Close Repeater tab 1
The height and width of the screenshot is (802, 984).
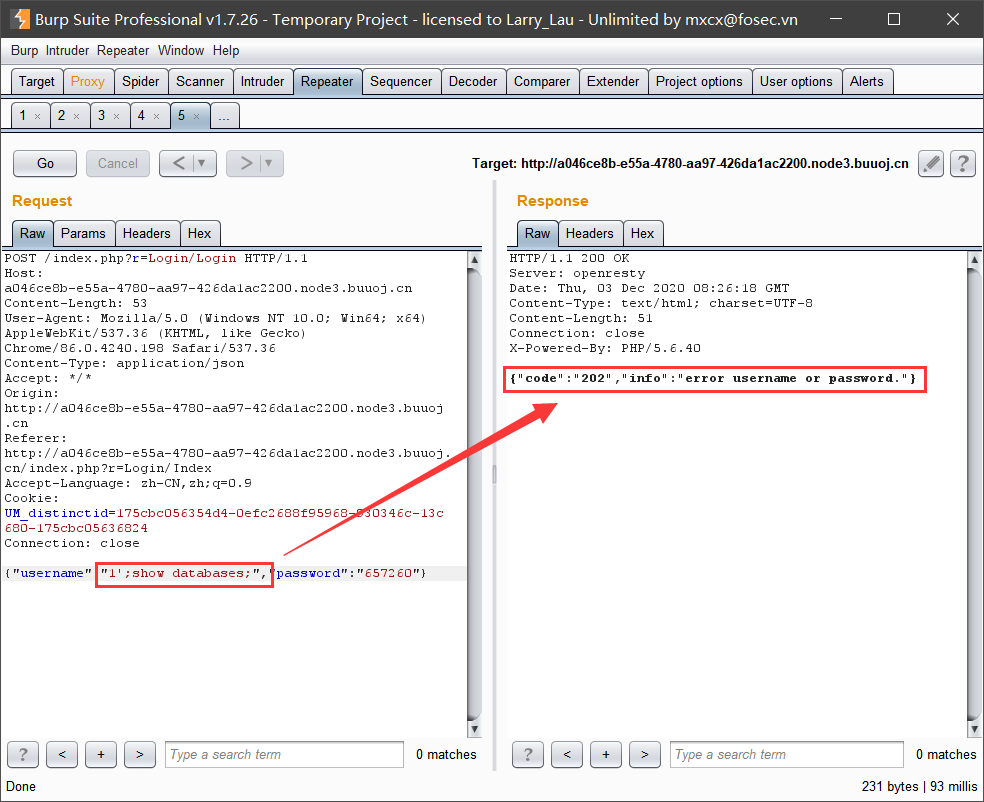(x=38, y=116)
